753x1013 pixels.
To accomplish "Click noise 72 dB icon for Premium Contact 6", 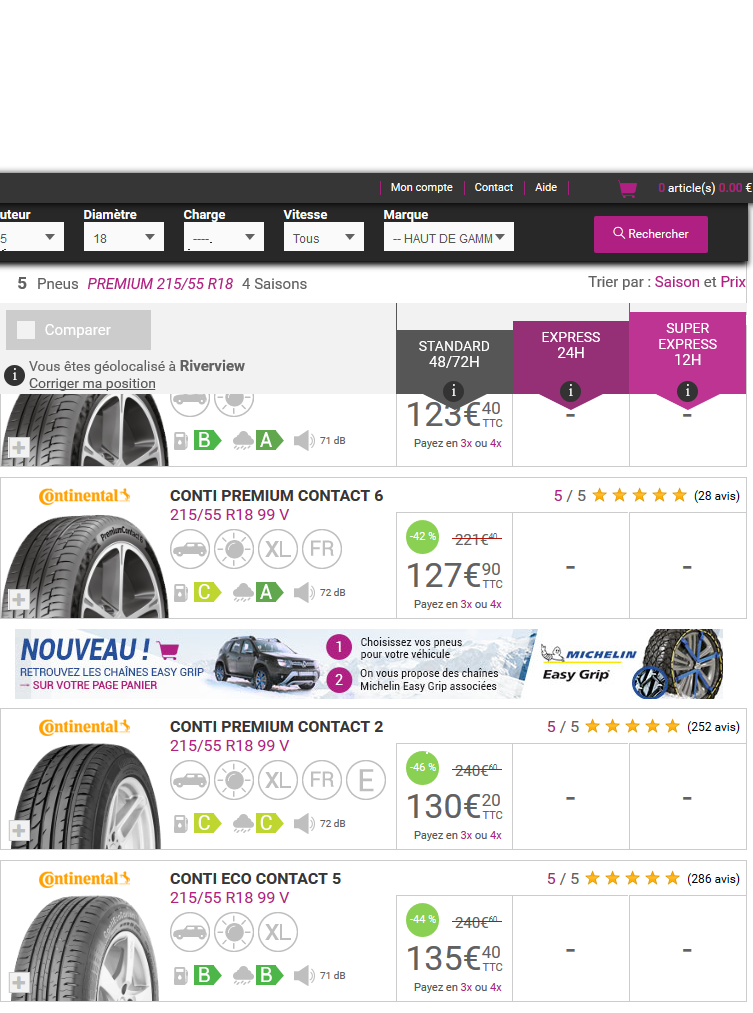I will [x=304, y=592].
